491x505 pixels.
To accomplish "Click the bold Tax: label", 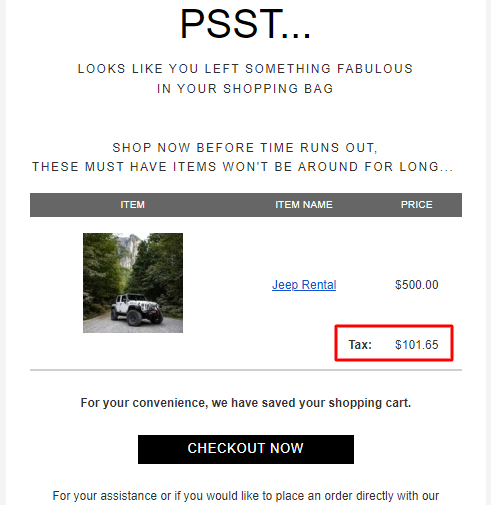I will coord(360,344).
